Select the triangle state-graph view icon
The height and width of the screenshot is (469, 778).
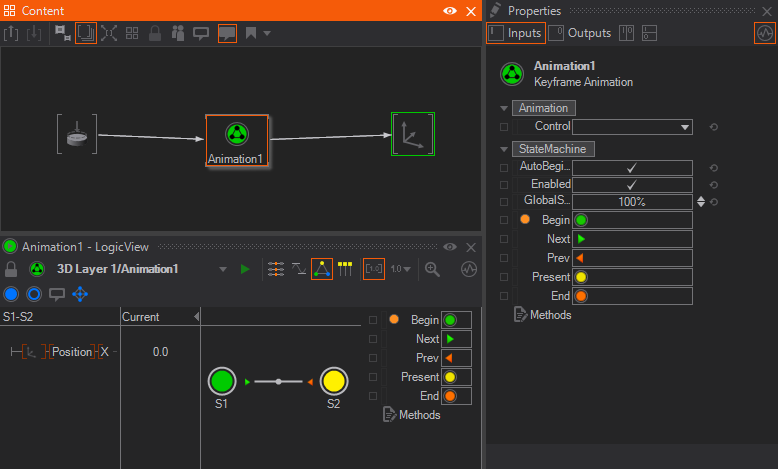tap(321, 269)
